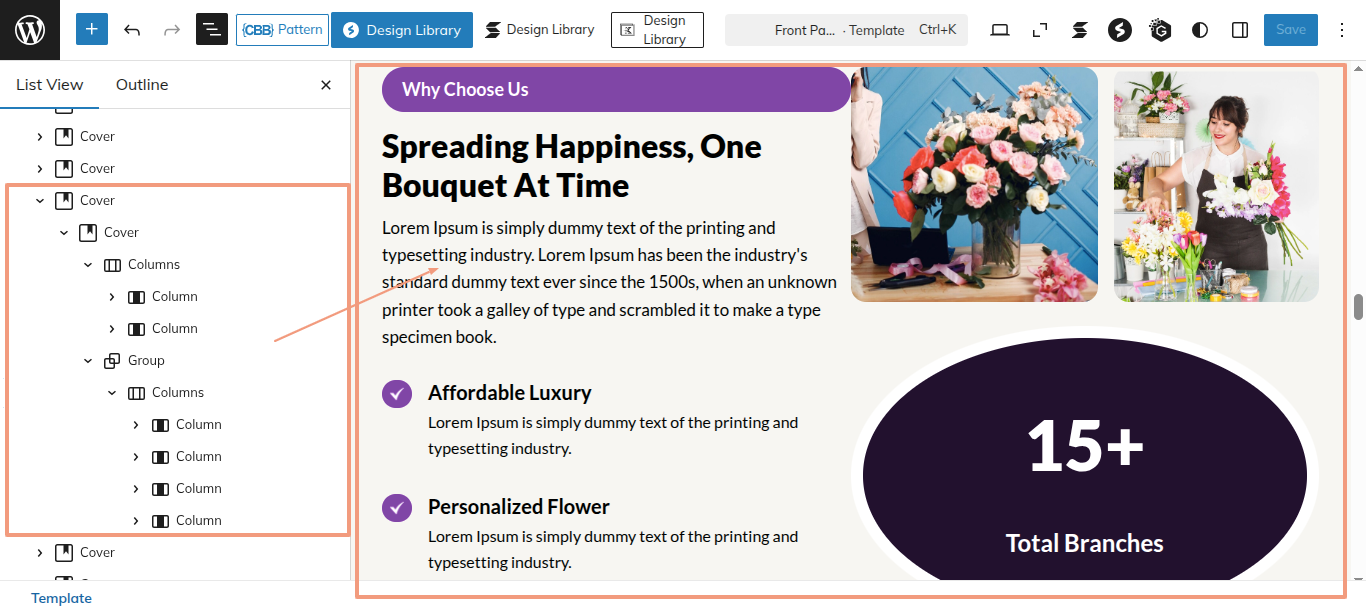
Task: Switch to laptop device preview icon
Action: (1000, 30)
